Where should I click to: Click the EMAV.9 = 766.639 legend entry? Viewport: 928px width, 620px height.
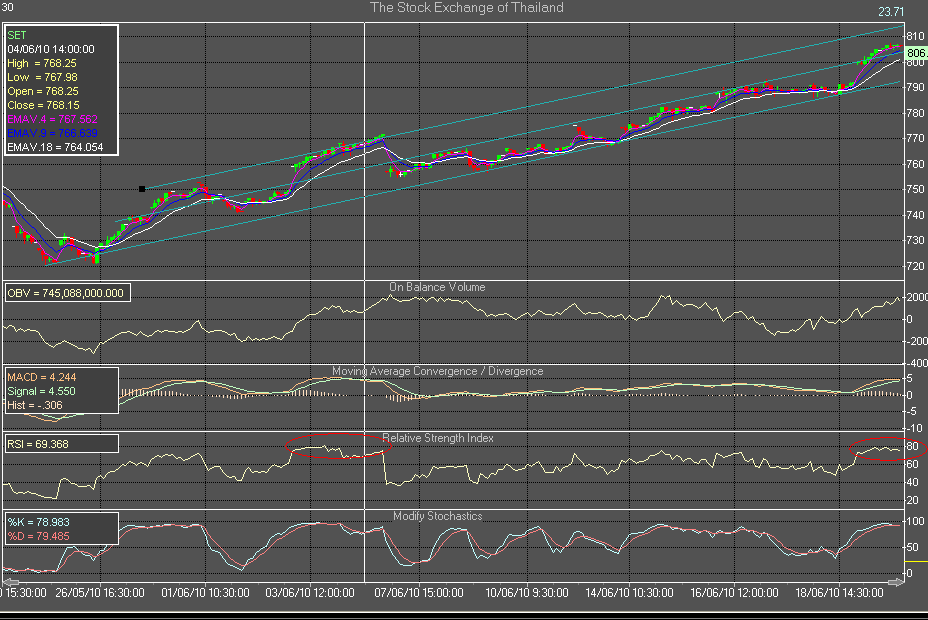coord(52,133)
